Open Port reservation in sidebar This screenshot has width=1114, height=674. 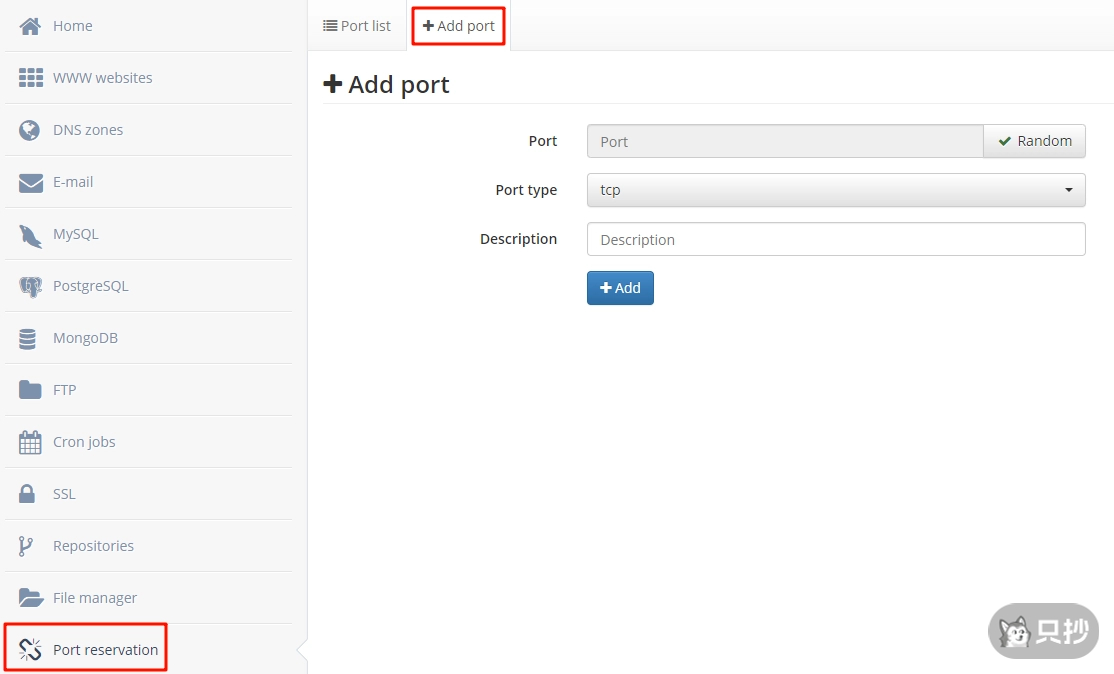[105, 650]
